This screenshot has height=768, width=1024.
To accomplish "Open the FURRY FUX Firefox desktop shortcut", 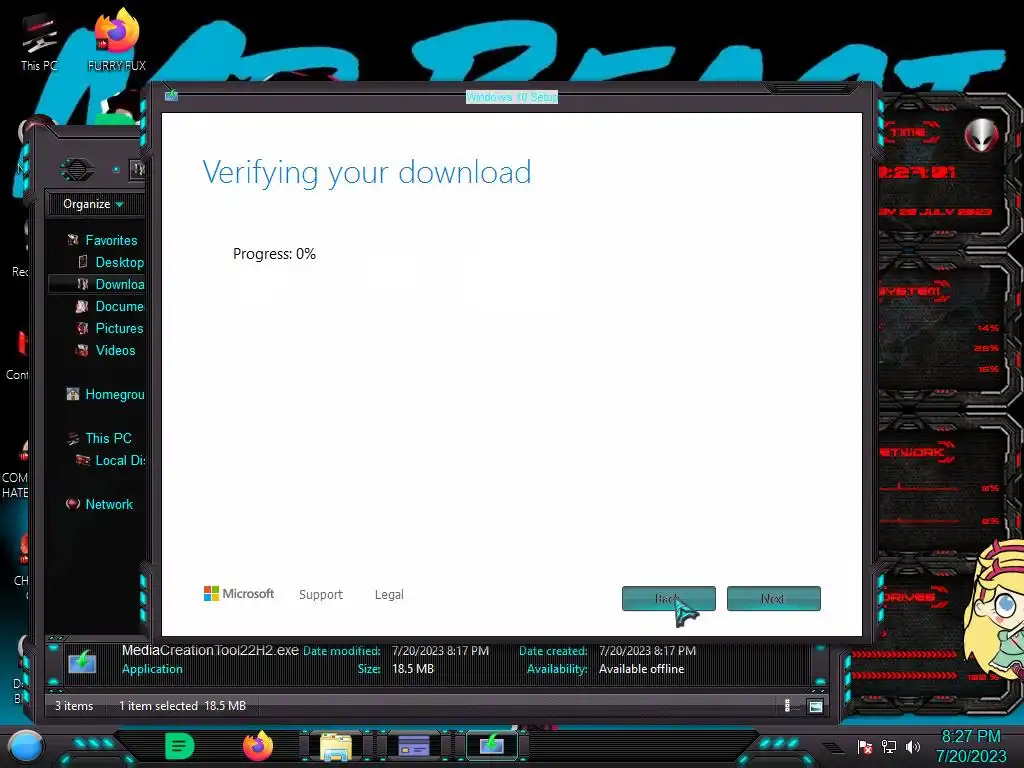I will click(117, 40).
